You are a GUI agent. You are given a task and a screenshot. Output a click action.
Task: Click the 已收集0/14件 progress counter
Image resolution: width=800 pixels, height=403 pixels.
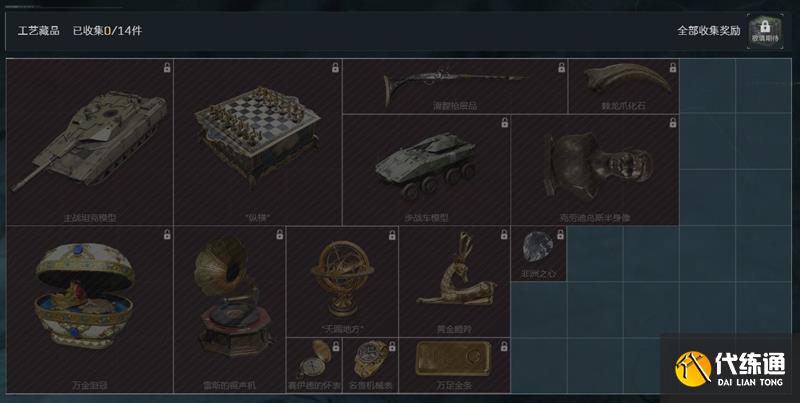click(x=107, y=31)
